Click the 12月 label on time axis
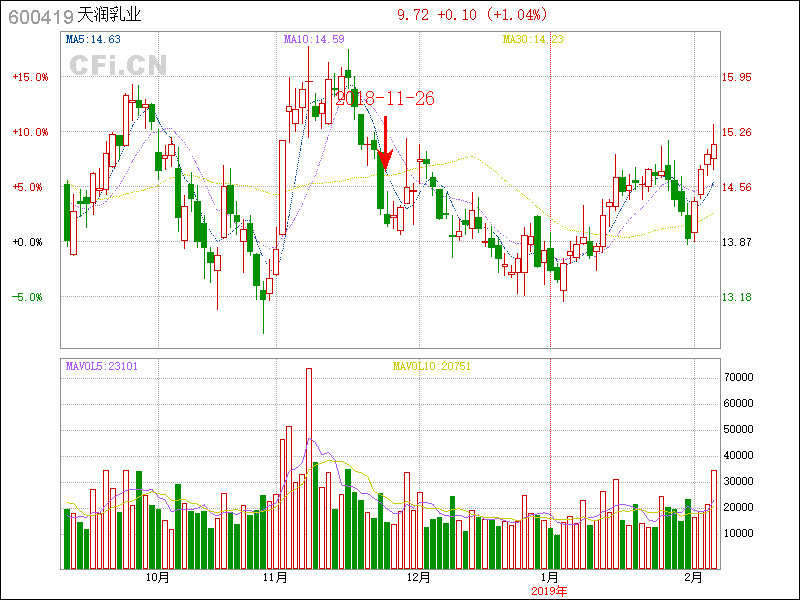The image size is (800, 600). coord(419,578)
